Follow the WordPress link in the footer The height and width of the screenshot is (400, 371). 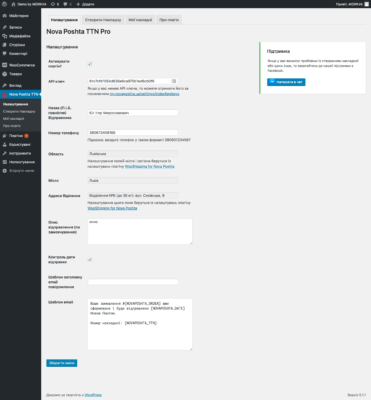[93, 395]
